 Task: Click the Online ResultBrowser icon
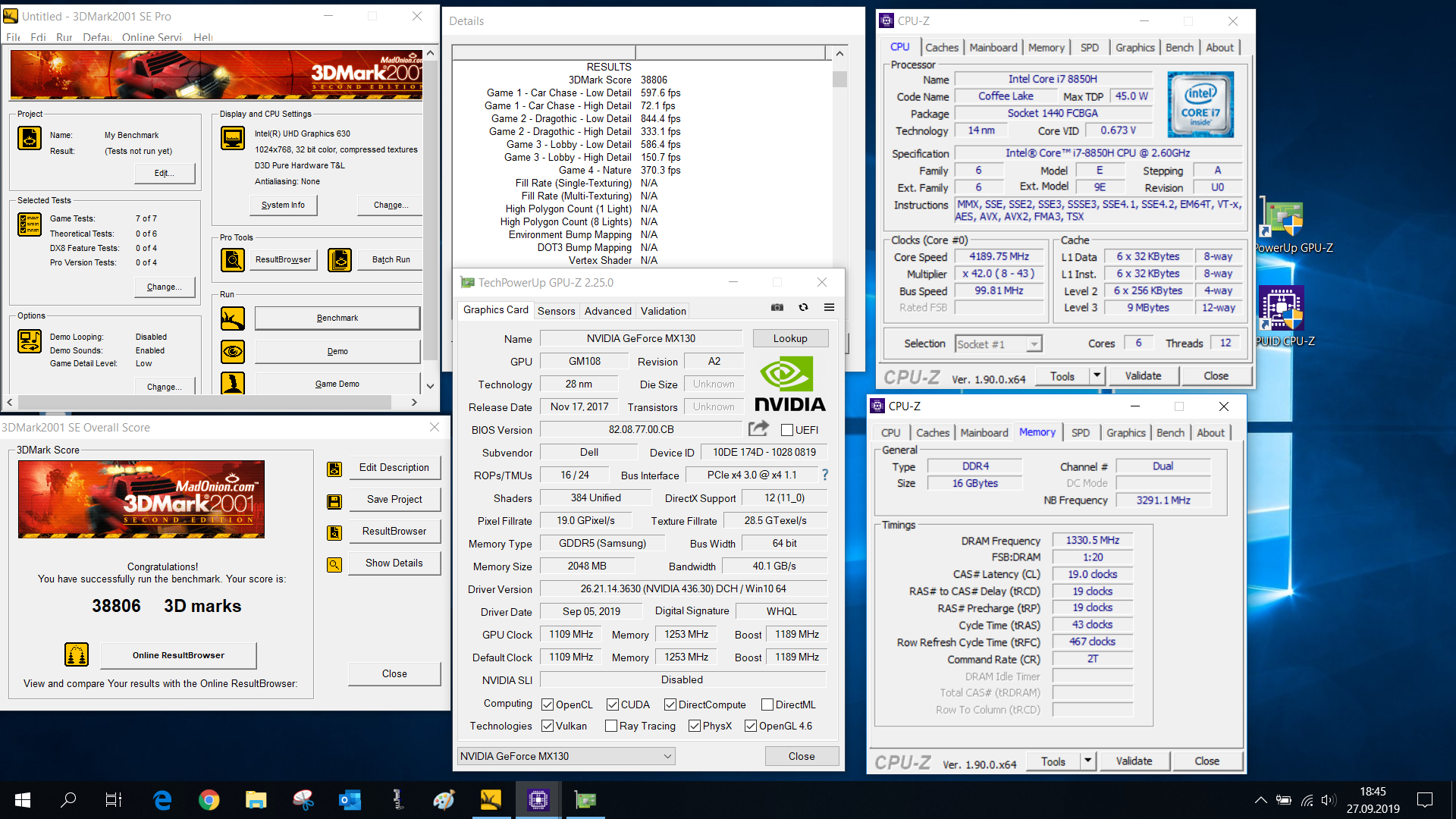point(77,654)
